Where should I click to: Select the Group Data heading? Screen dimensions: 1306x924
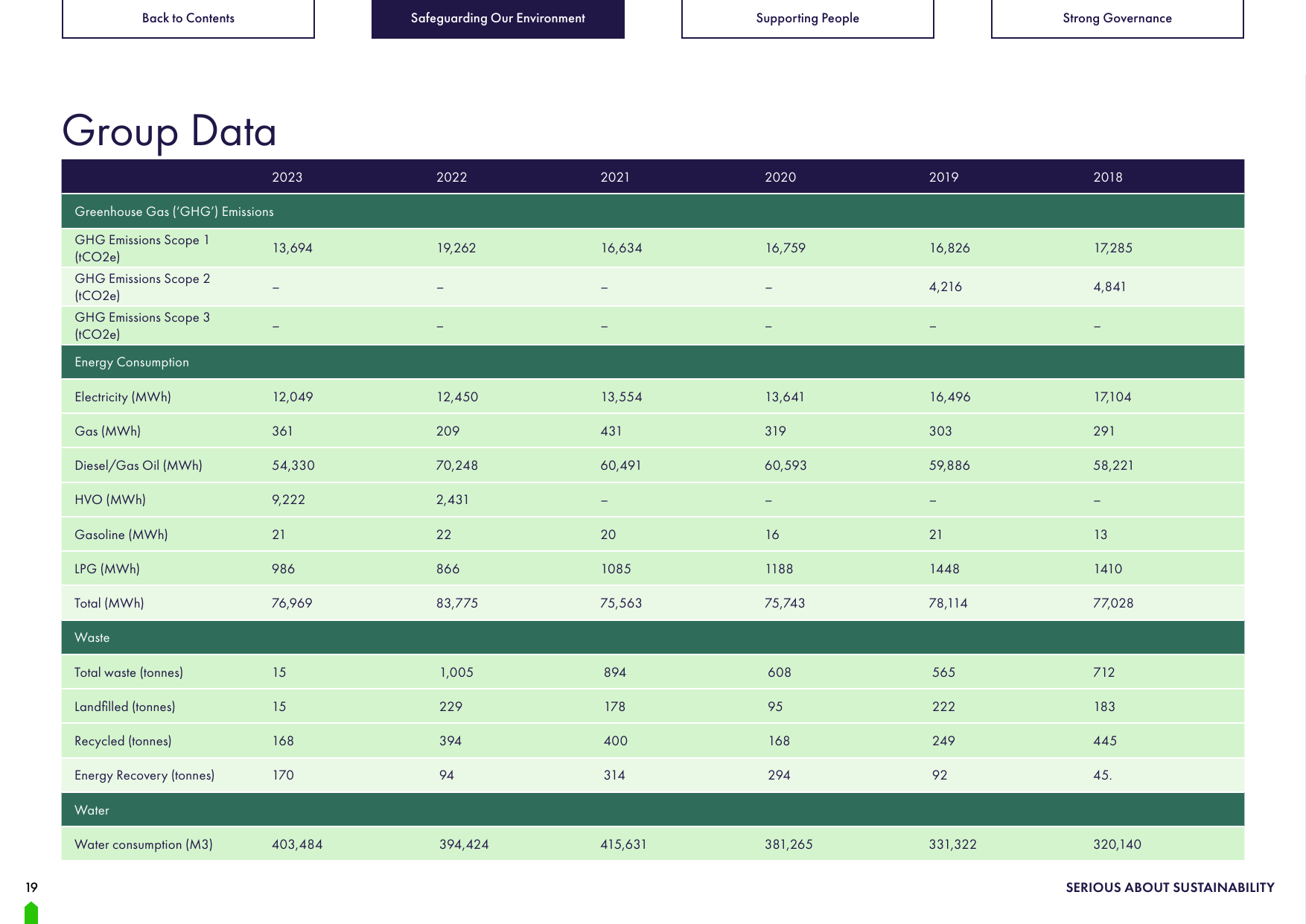[169, 132]
